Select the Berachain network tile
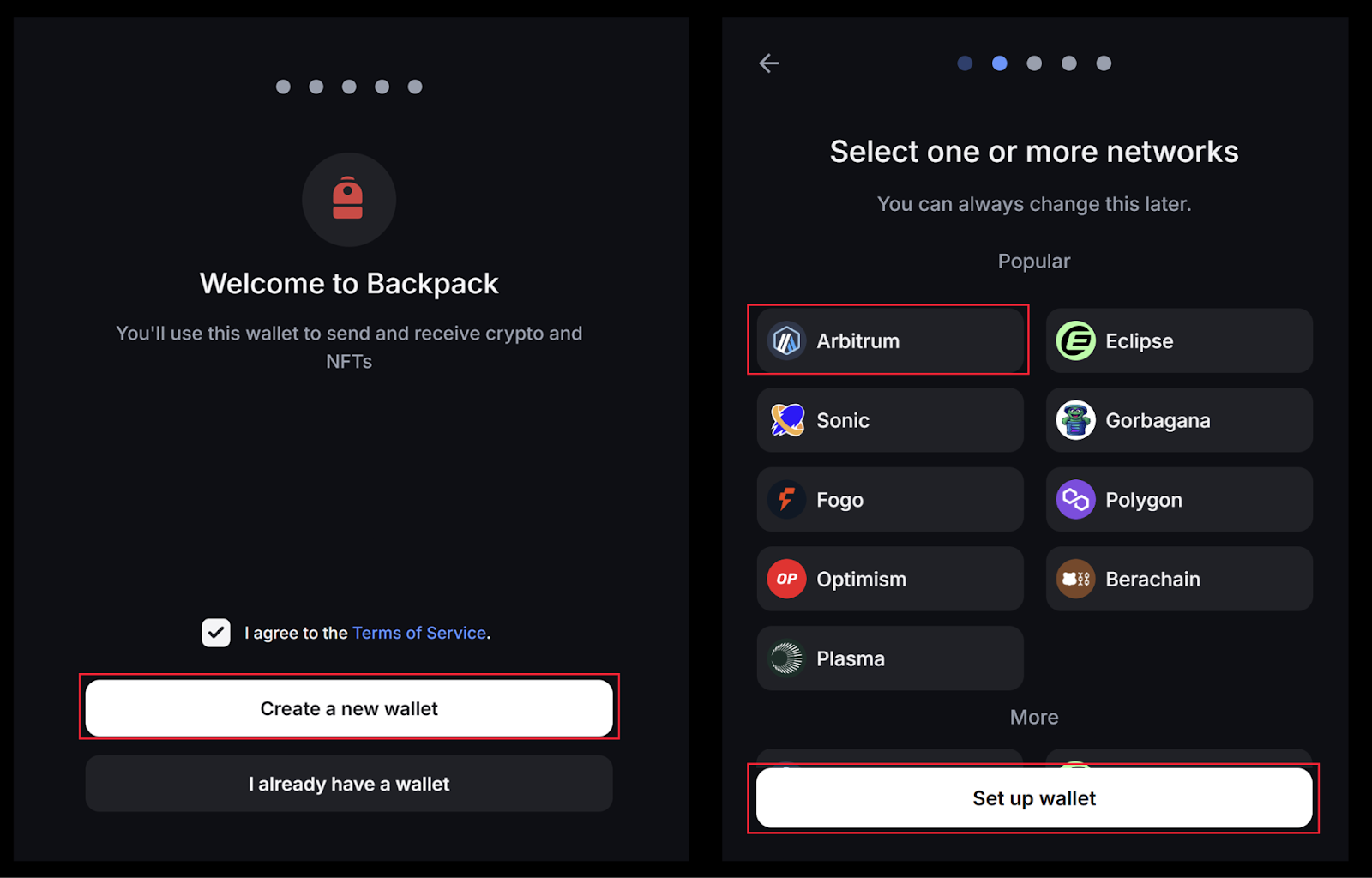Screen dimensions: 1372x878 click(x=1179, y=579)
